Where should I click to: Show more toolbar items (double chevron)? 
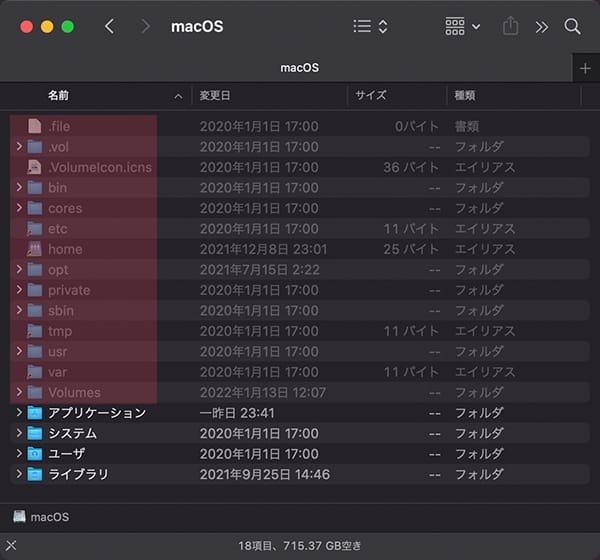541,27
